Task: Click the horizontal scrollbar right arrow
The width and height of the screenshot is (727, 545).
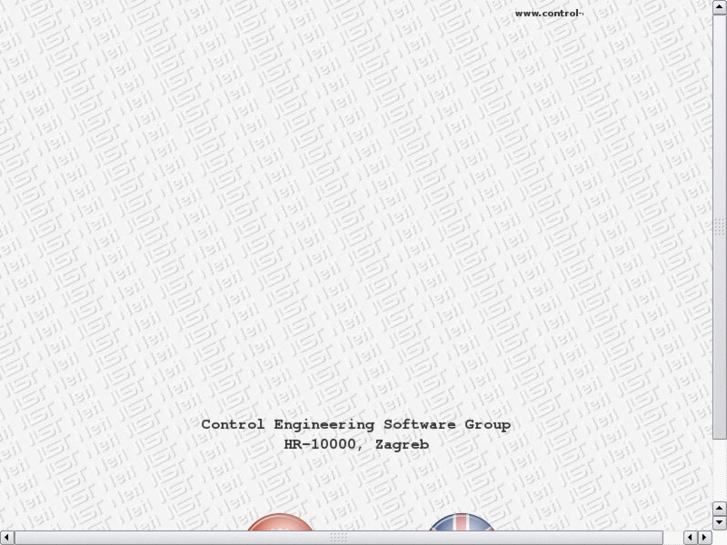Action: [x=705, y=538]
